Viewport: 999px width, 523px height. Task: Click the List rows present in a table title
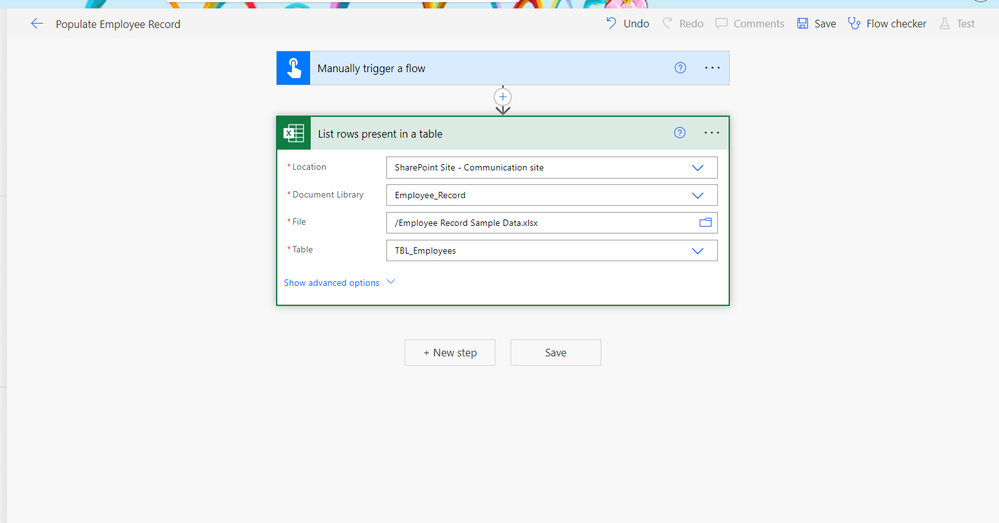tap(380, 134)
